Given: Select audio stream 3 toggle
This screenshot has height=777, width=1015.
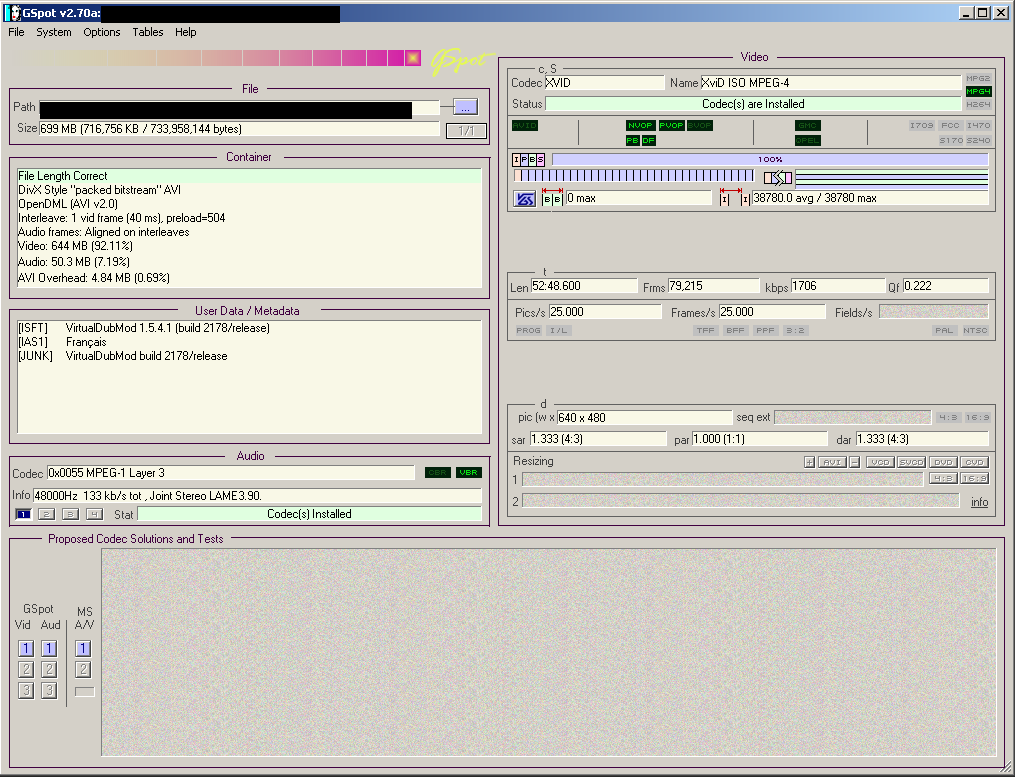Looking at the screenshot, I should (71, 514).
